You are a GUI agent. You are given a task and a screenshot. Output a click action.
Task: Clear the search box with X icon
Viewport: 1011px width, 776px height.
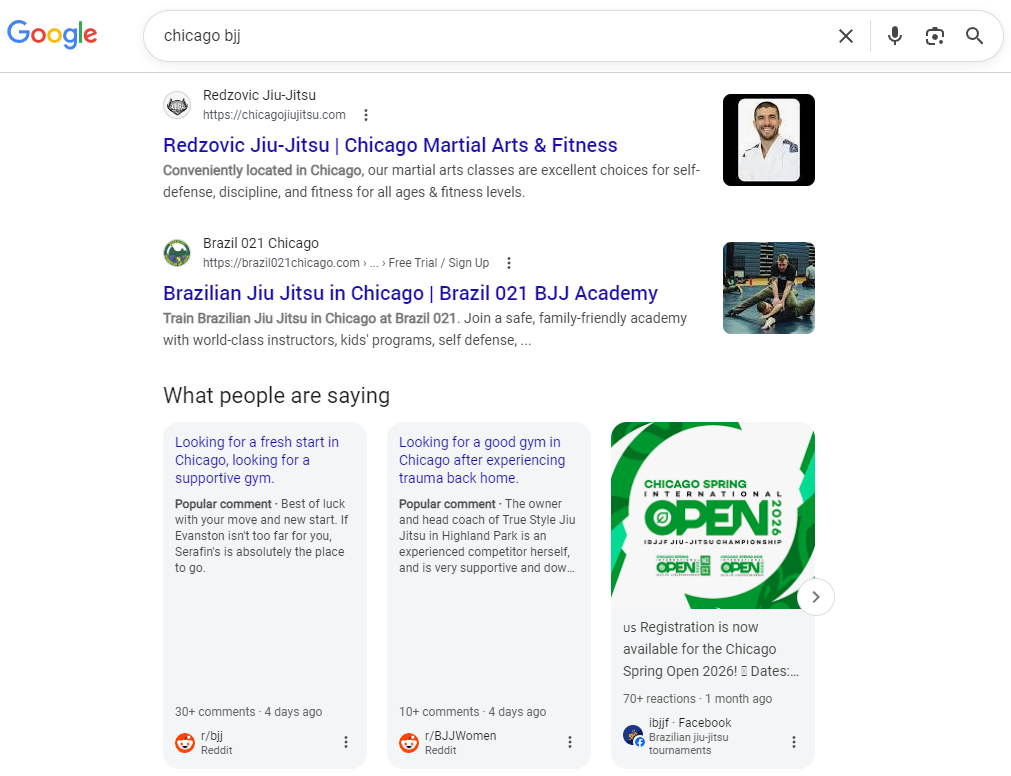pos(845,36)
